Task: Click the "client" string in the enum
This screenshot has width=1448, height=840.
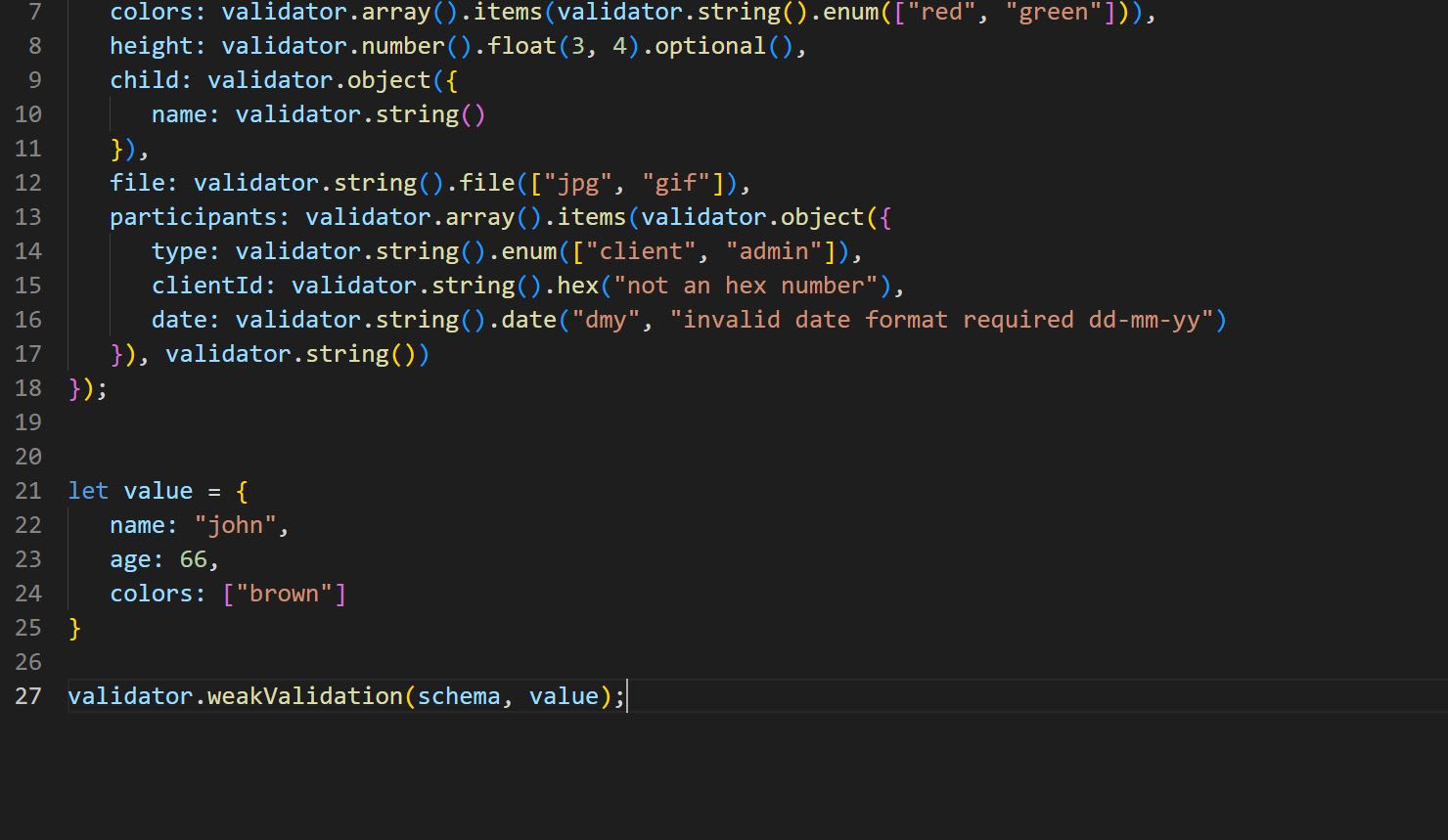Action: 642,251
